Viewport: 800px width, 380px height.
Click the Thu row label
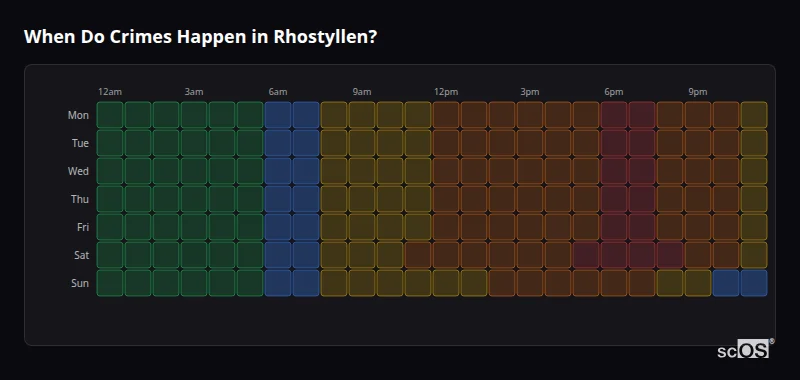point(80,199)
